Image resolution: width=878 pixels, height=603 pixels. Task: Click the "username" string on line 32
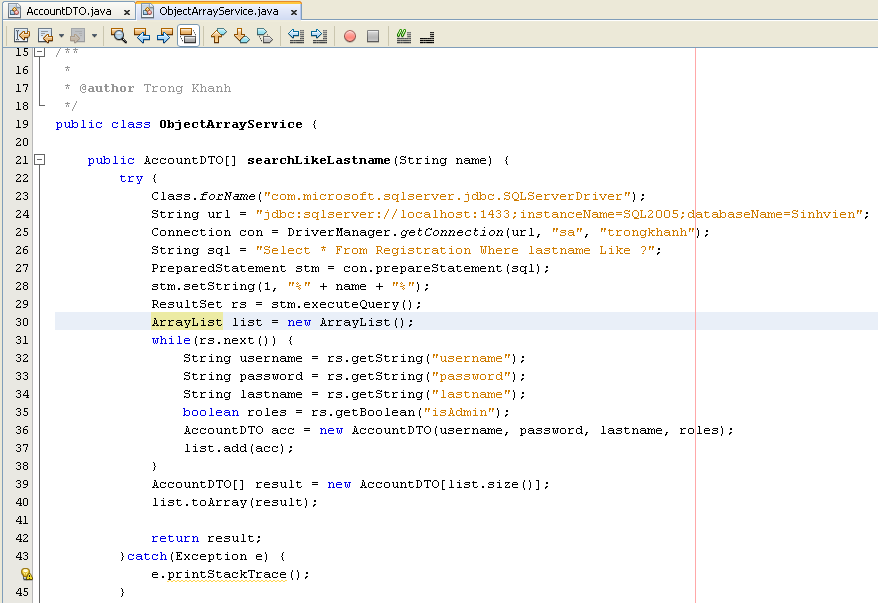tap(471, 358)
